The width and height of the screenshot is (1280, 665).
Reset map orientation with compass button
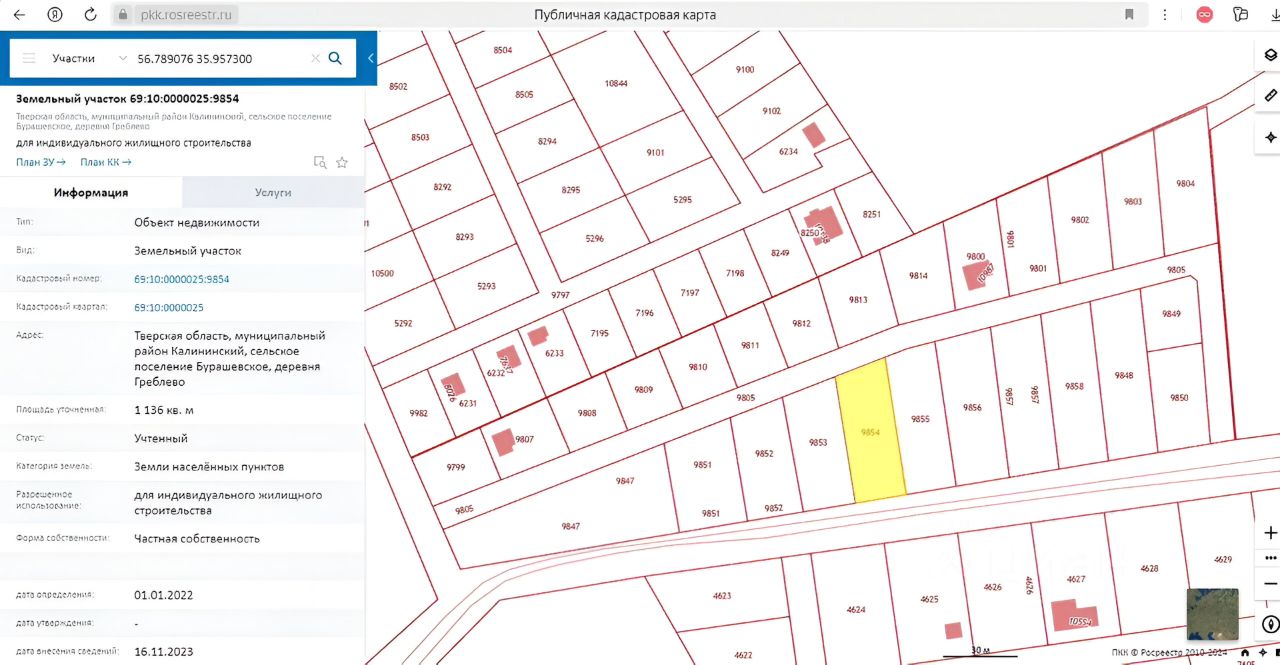pyautogui.click(x=1271, y=624)
